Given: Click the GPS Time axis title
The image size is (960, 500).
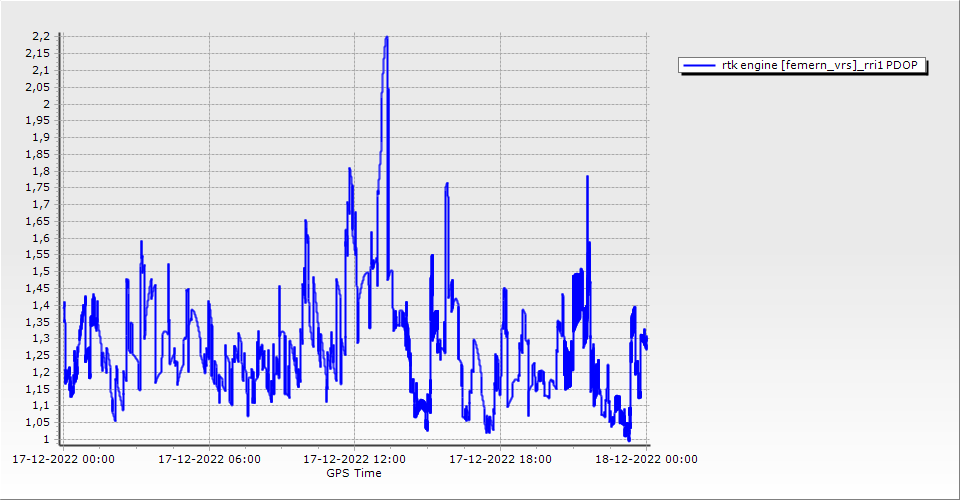Looking at the screenshot, I should pos(354,473).
